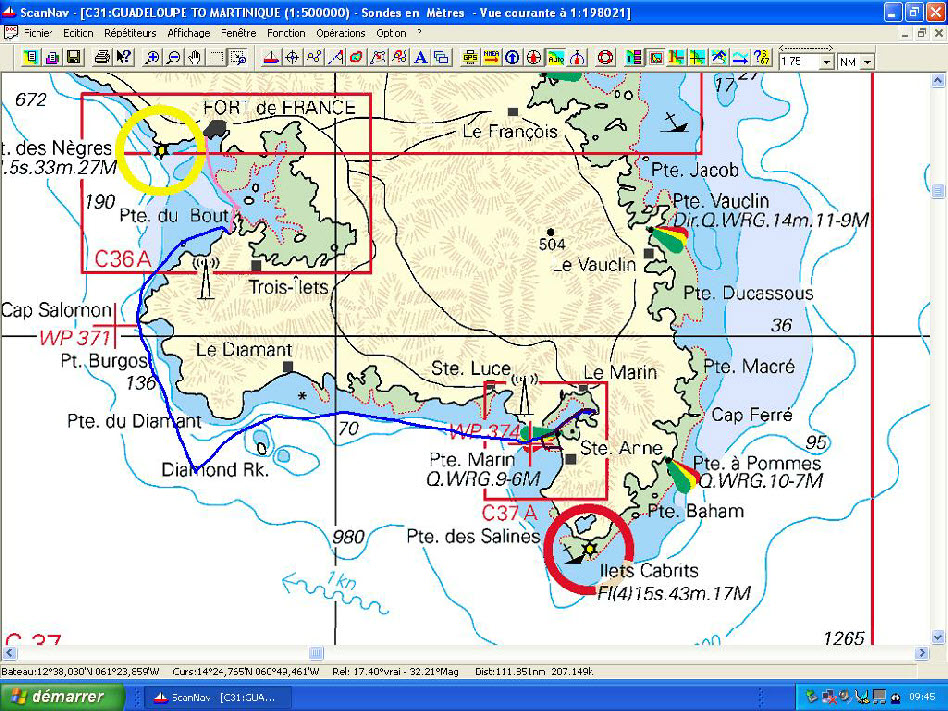This screenshot has width=948, height=711.
Task: Open the Fichier menu
Action: tap(36, 33)
